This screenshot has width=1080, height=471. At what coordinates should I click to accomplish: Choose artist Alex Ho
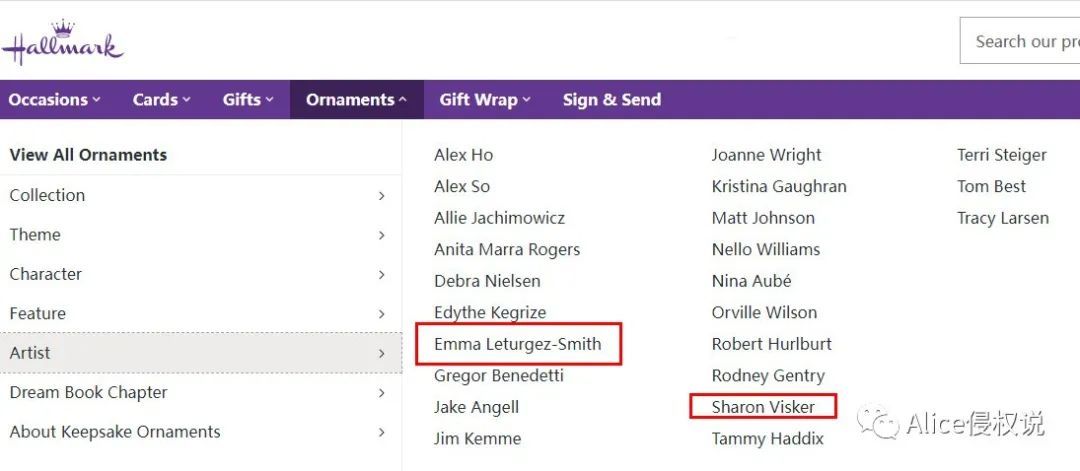point(464,155)
